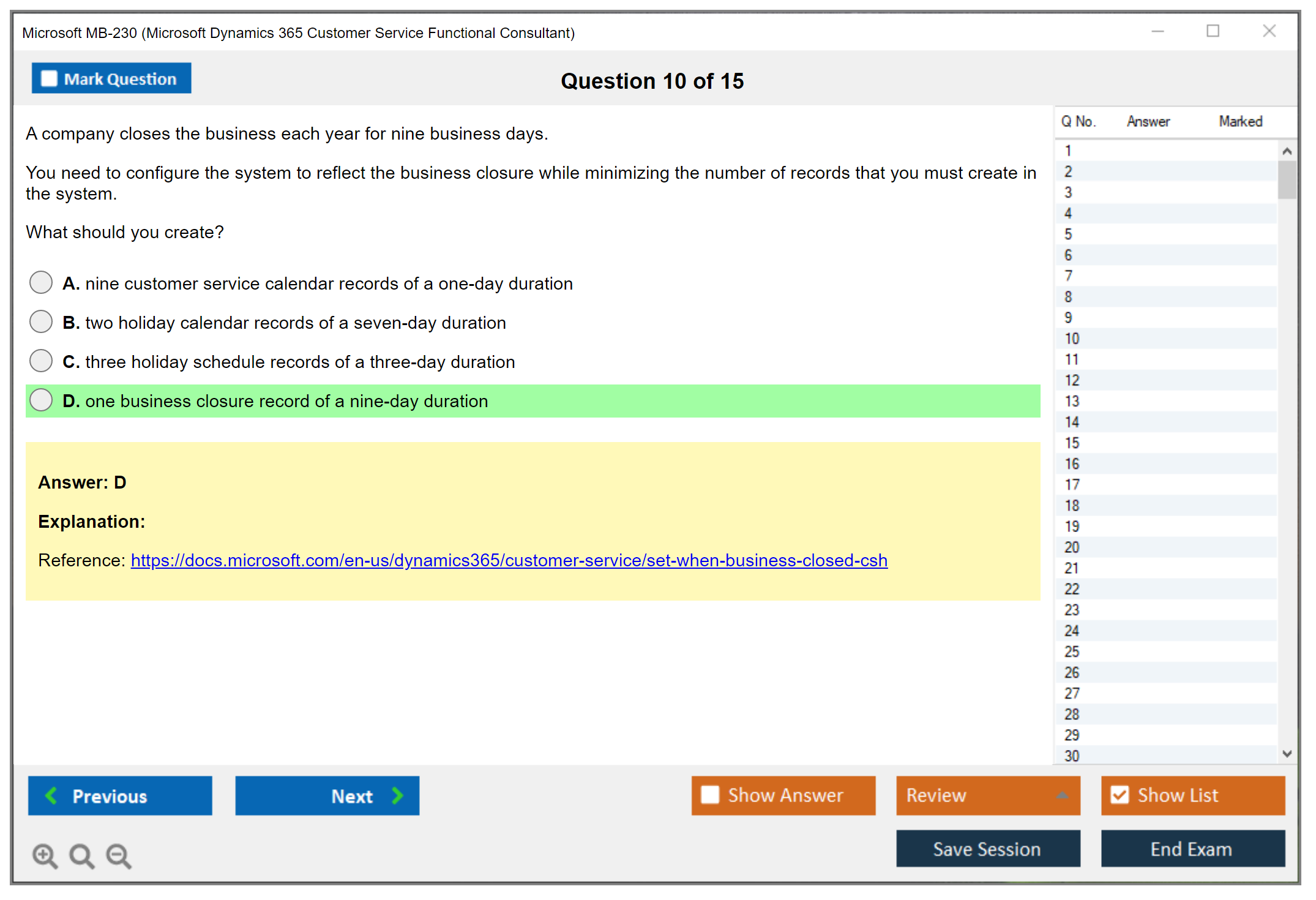This screenshot has height=900, width=1316.
Task: Select question 15 in the list
Action: [1072, 443]
